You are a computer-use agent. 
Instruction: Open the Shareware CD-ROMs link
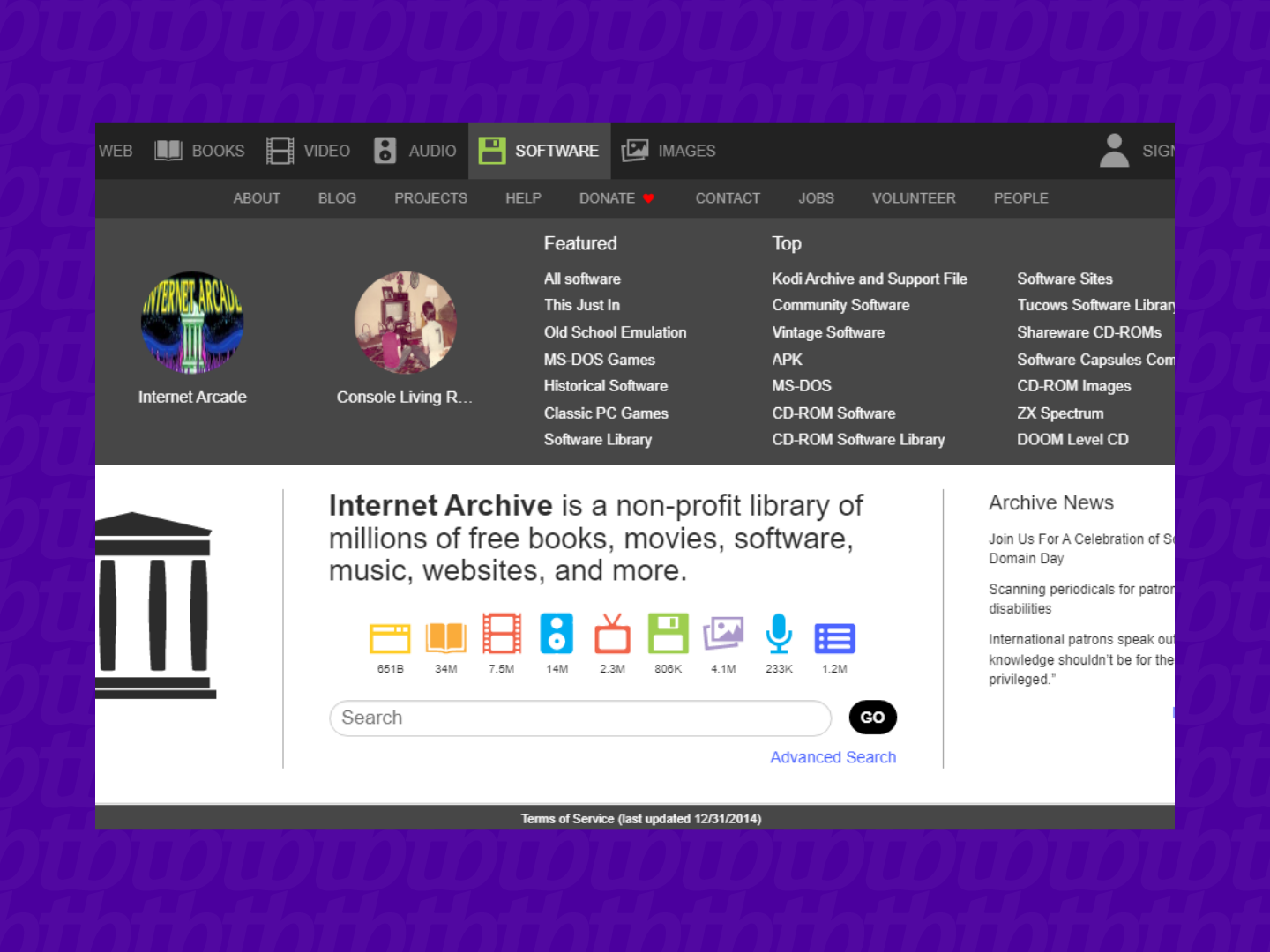[1089, 332]
